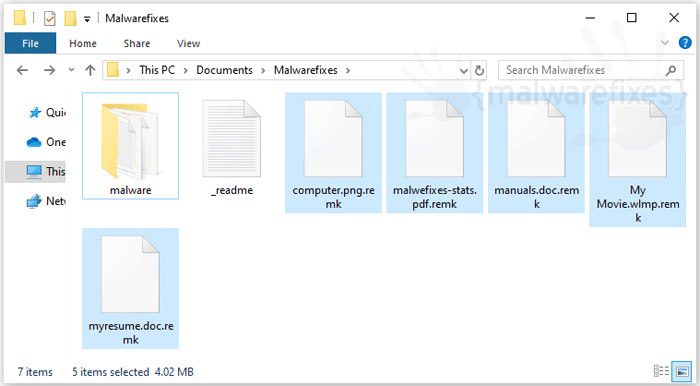Click the myresume.doc.remk file name

(x=130, y=332)
